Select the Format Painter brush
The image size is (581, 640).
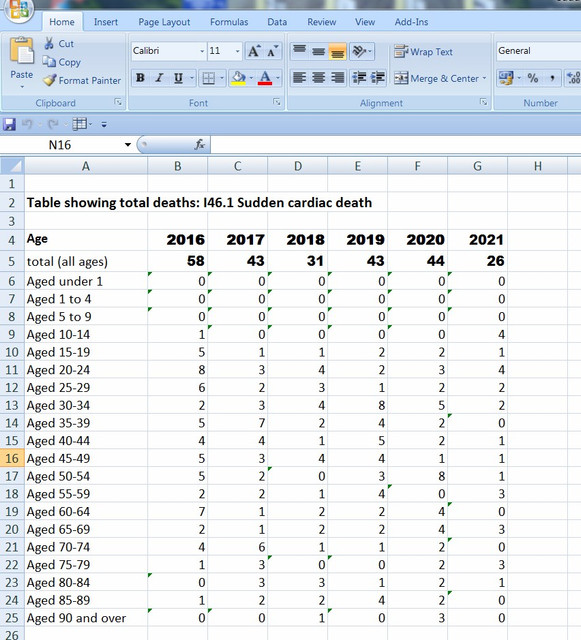(x=49, y=80)
